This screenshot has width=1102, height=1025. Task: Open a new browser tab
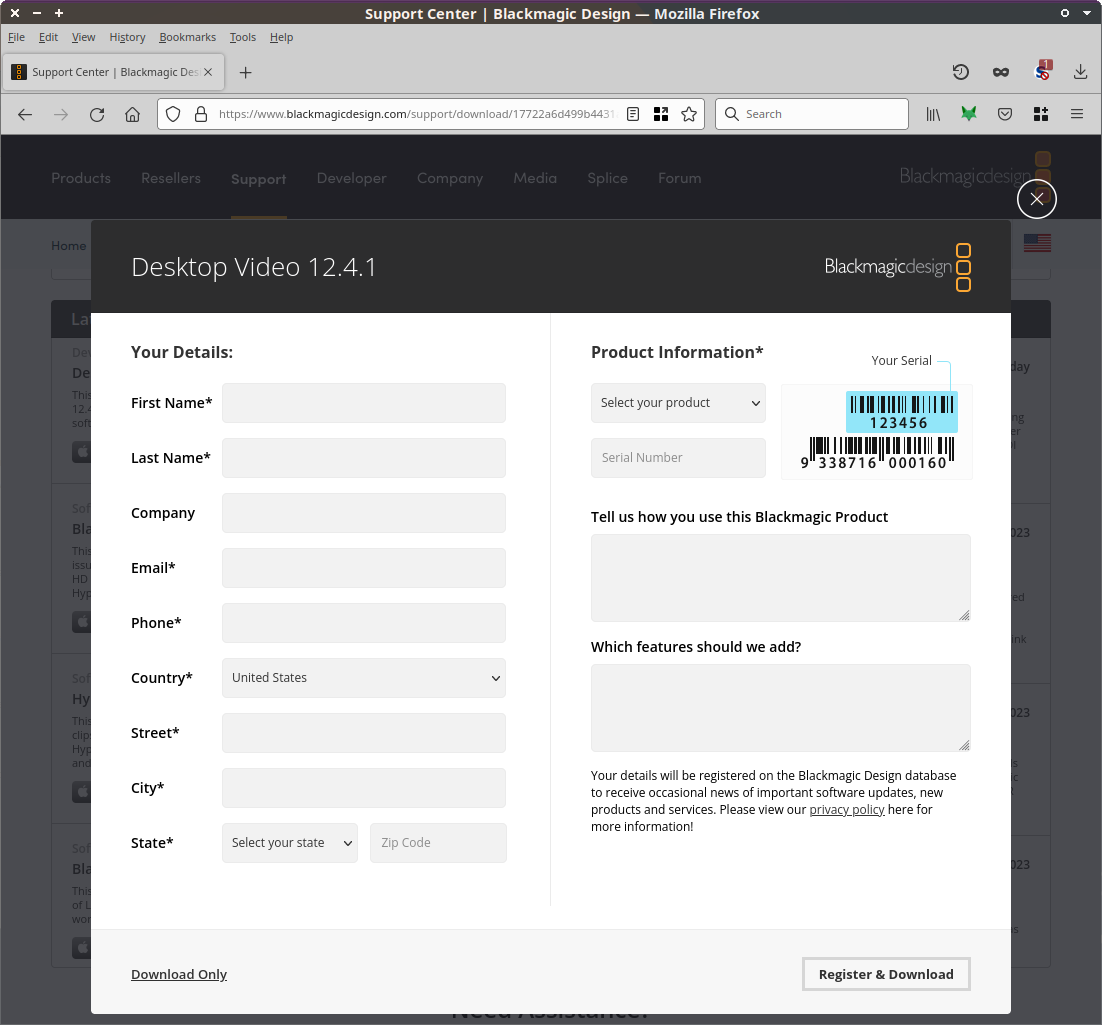tap(245, 72)
